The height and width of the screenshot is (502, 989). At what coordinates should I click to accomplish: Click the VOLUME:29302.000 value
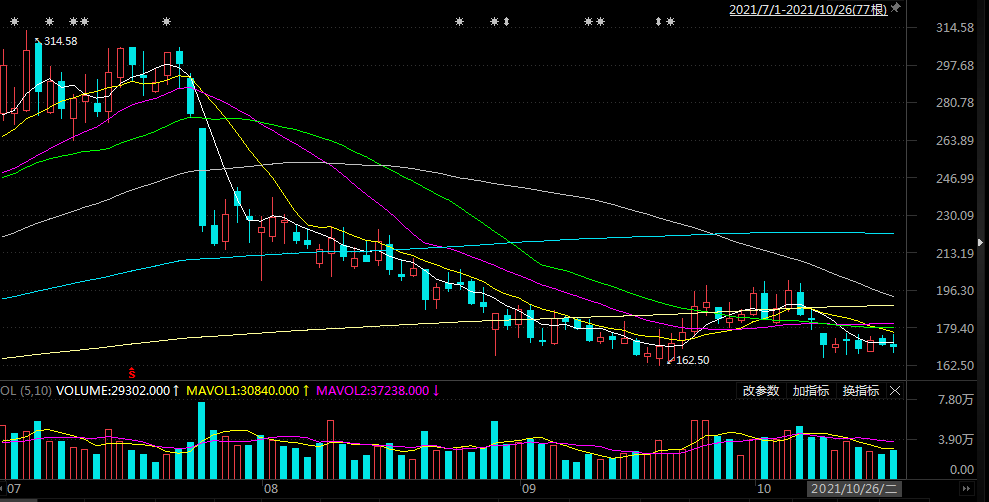click(113, 391)
